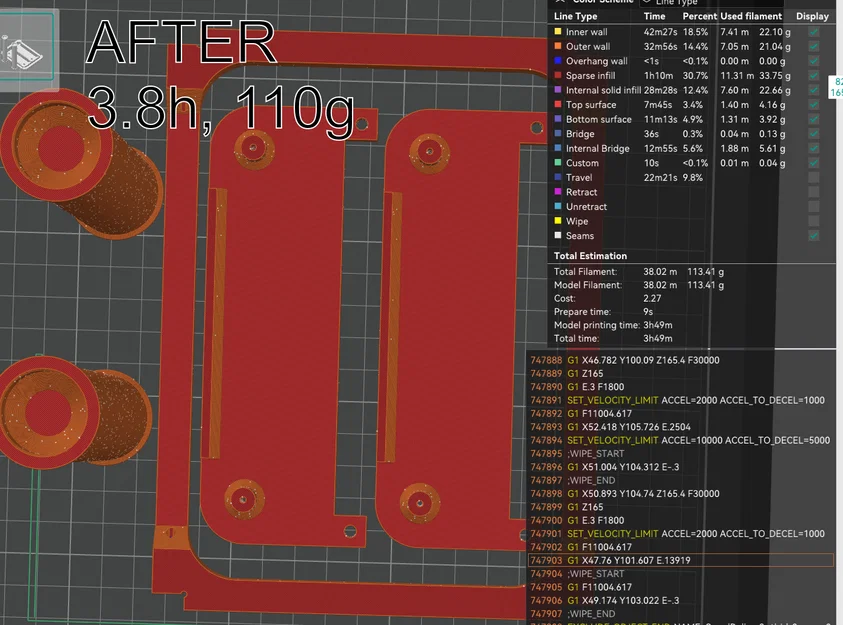Click Prepare time value 9s

pyautogui.click(x=648, y=312)
